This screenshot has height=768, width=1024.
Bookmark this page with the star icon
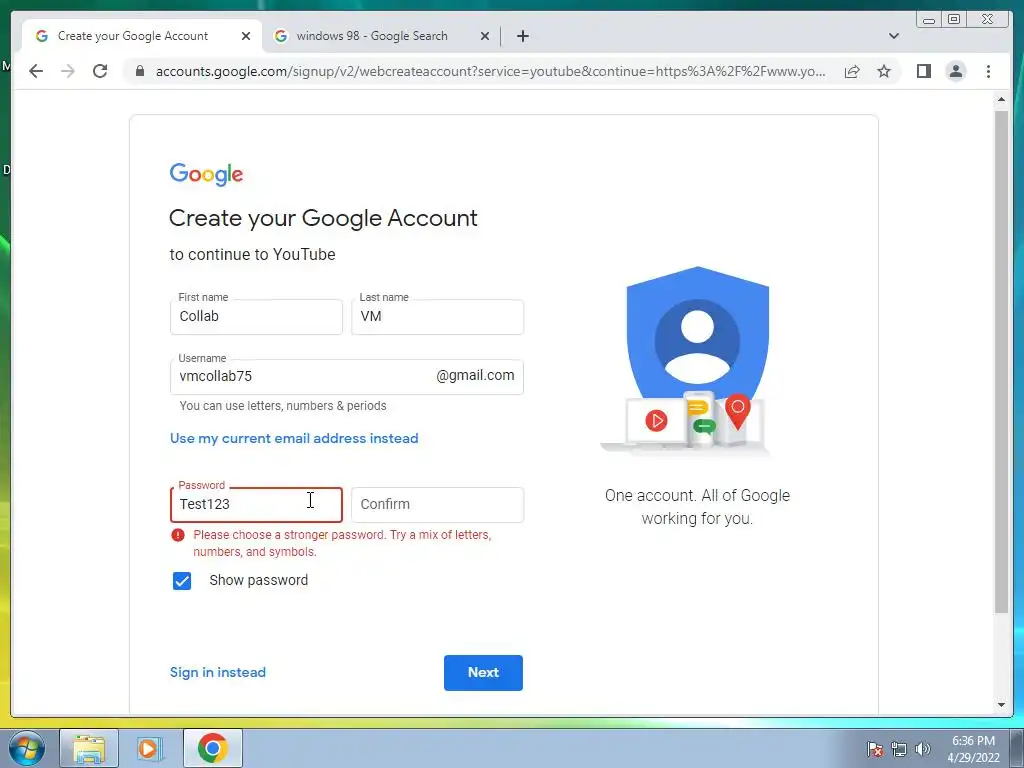pyautogui.click(x=884, y=71)
